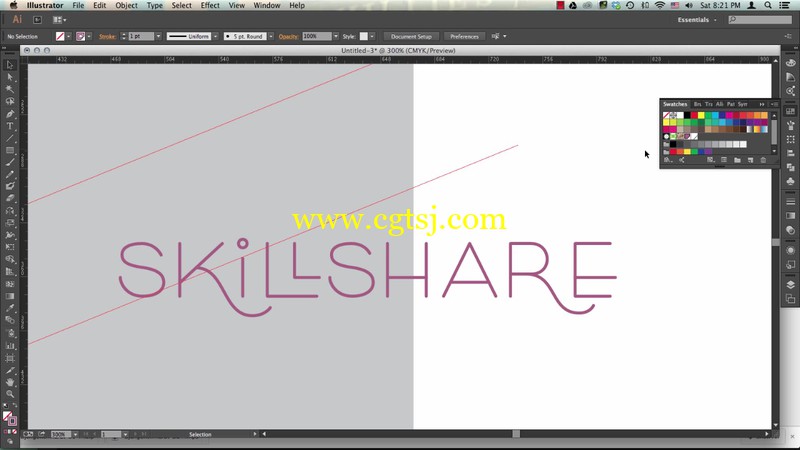The image size is (800, 450).
Task: Open the 5 pt. Round brush dropdown
Action: (x=271, y=37)
